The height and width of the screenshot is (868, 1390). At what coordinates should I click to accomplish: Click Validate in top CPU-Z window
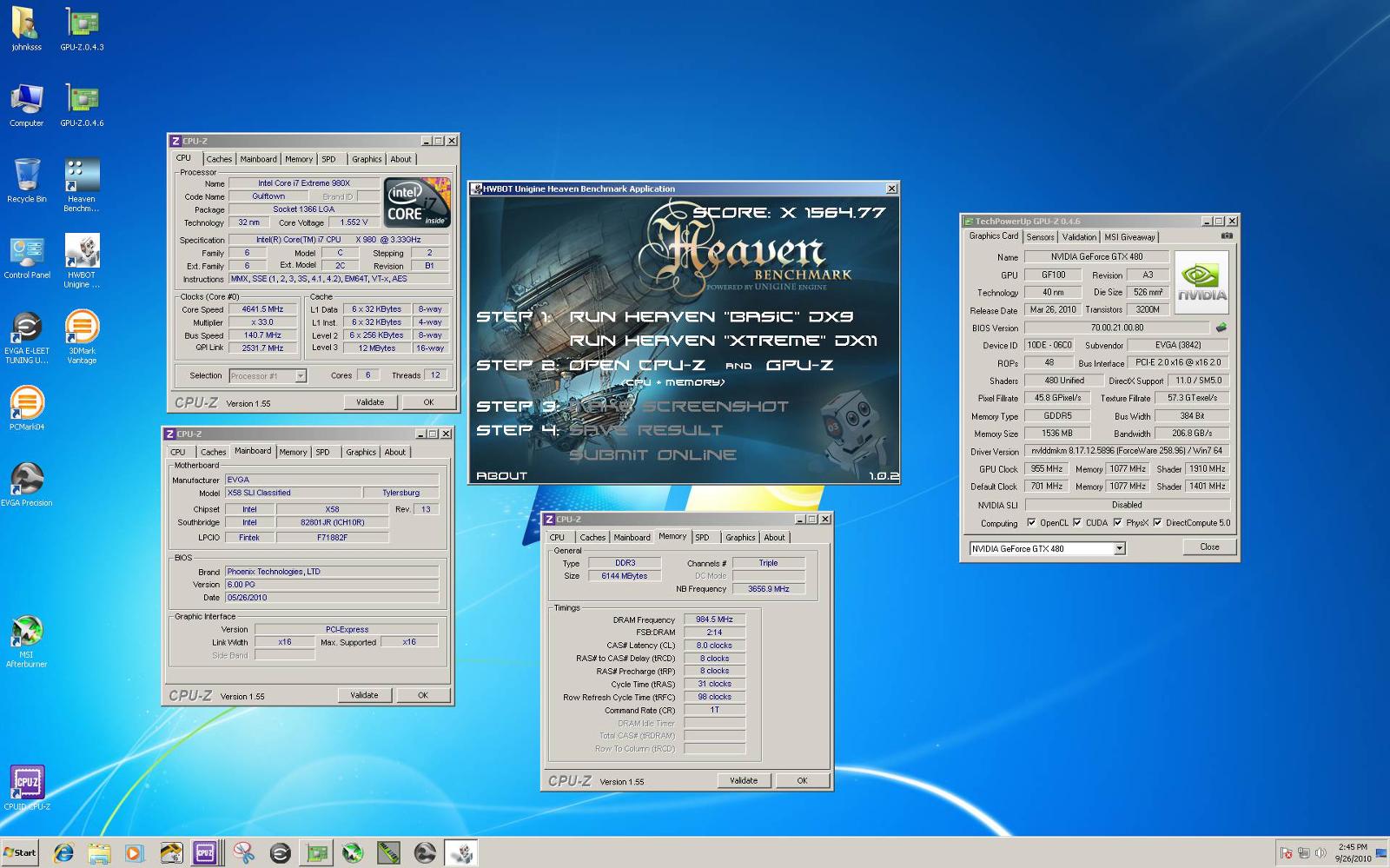coord(370,402)
